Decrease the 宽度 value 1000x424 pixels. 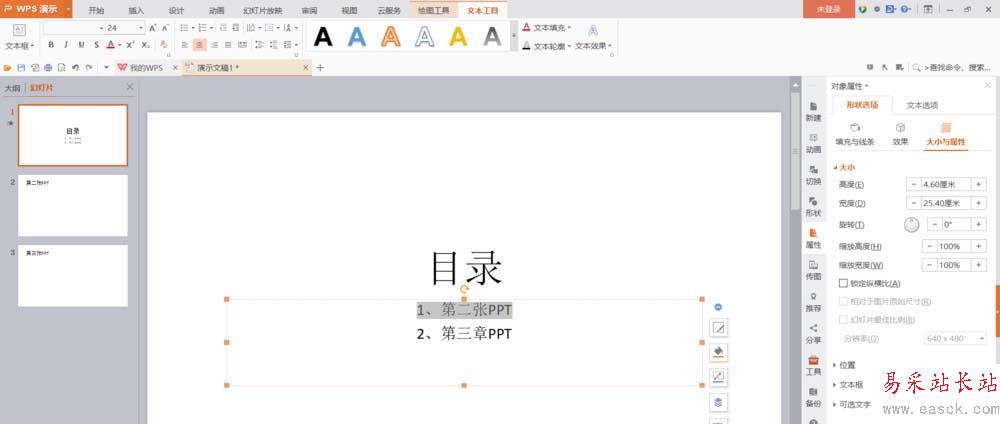[x=913, y=203]
